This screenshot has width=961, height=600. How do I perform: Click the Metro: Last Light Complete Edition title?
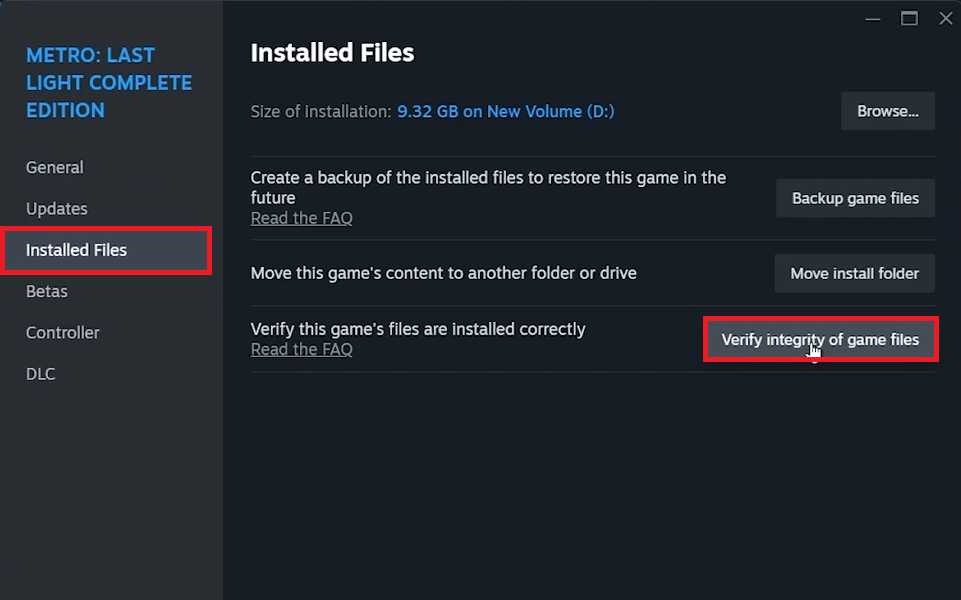108,83
